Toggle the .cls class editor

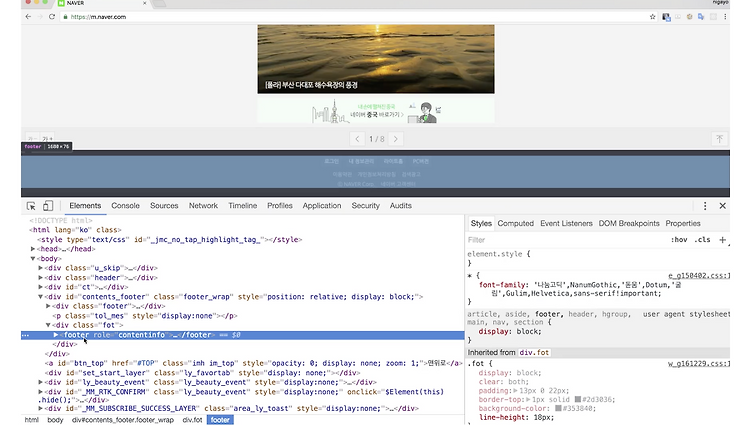(702, 240)
